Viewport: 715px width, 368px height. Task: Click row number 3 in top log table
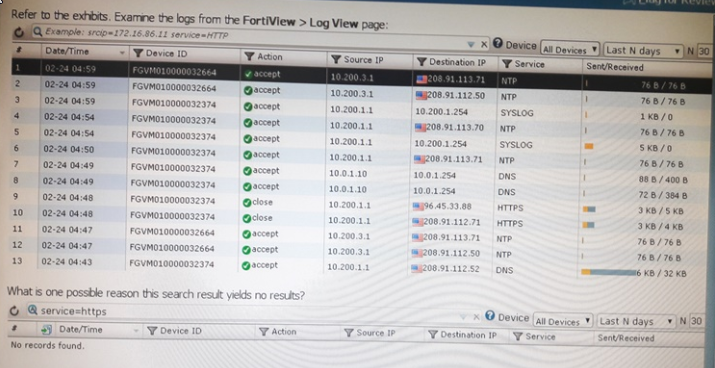17,99
